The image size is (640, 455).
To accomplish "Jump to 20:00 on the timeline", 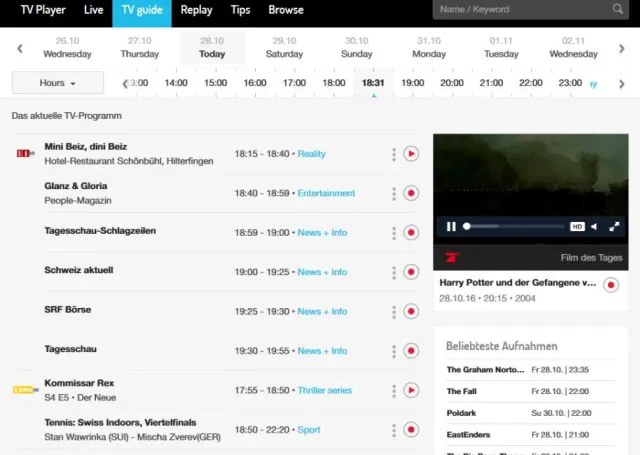I will (x=452, y=83).
